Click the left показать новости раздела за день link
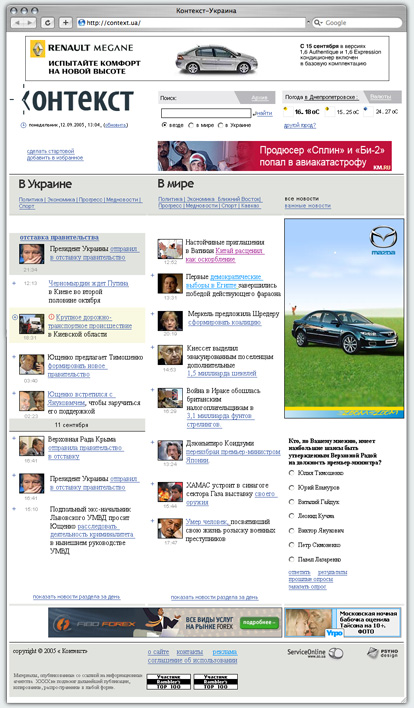The image size is (414, 708). click(x=76, y=597)
